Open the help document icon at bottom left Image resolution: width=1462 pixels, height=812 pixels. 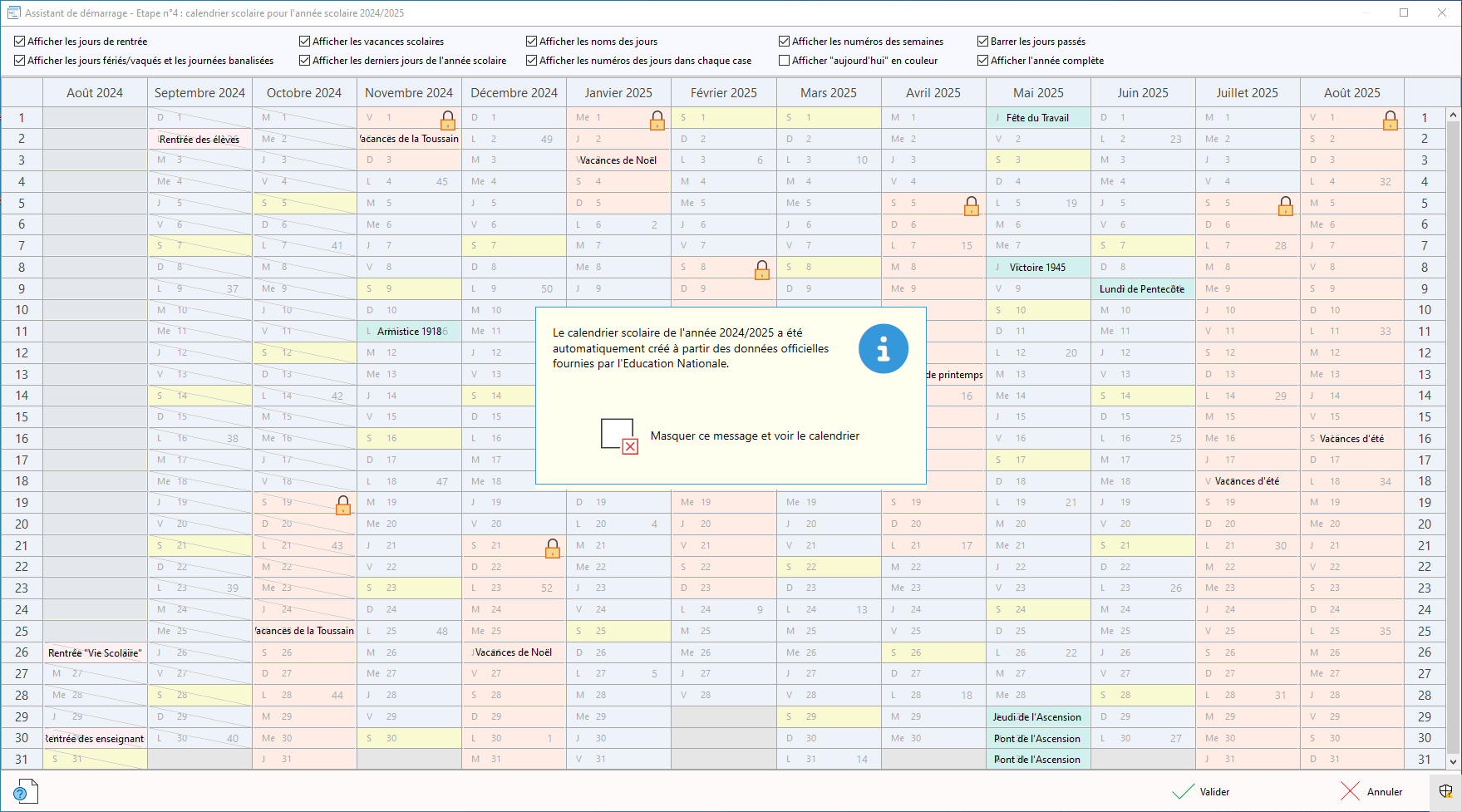[25, 791]
